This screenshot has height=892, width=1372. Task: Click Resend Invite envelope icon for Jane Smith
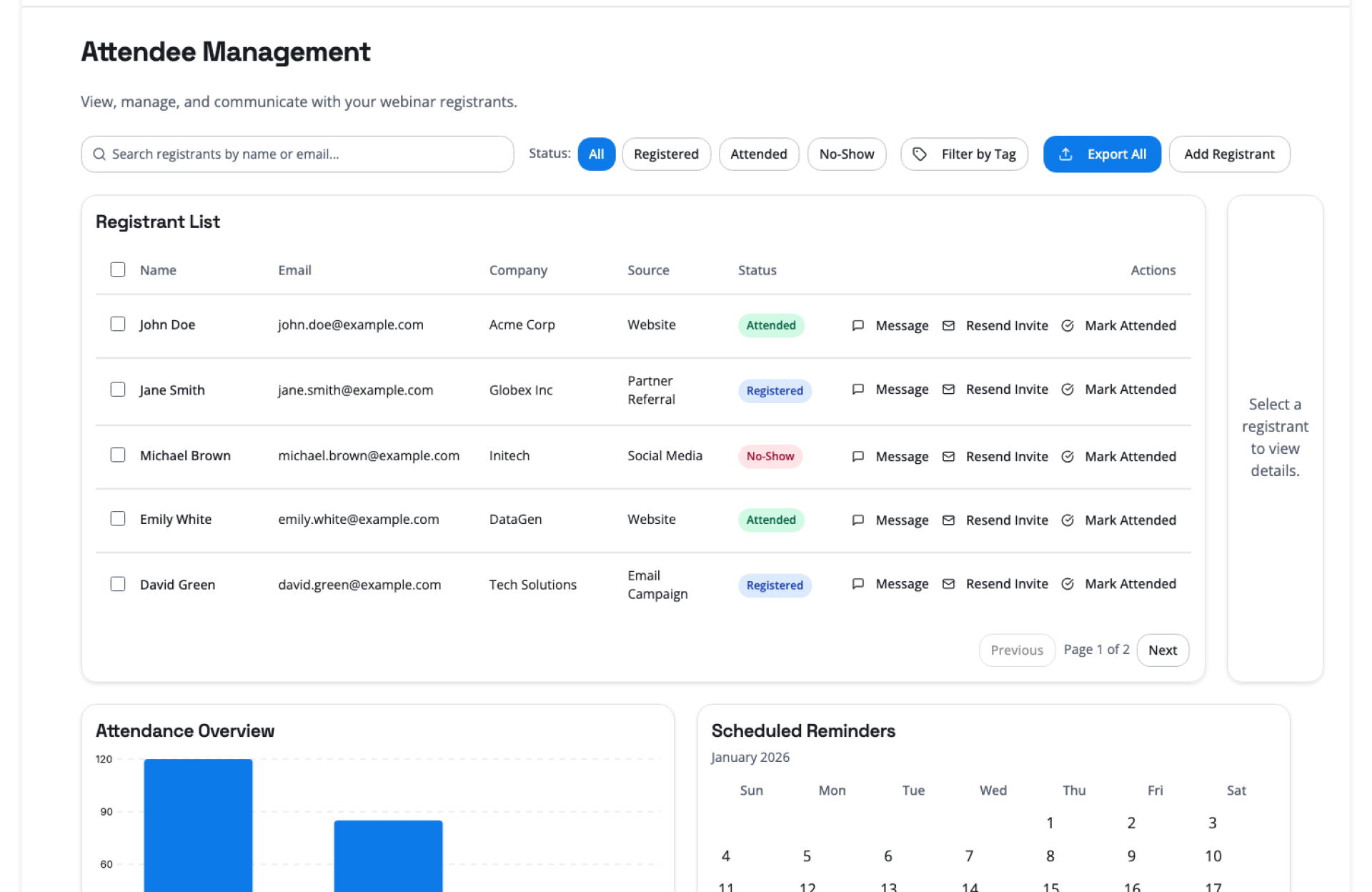(x=948, y=390)
